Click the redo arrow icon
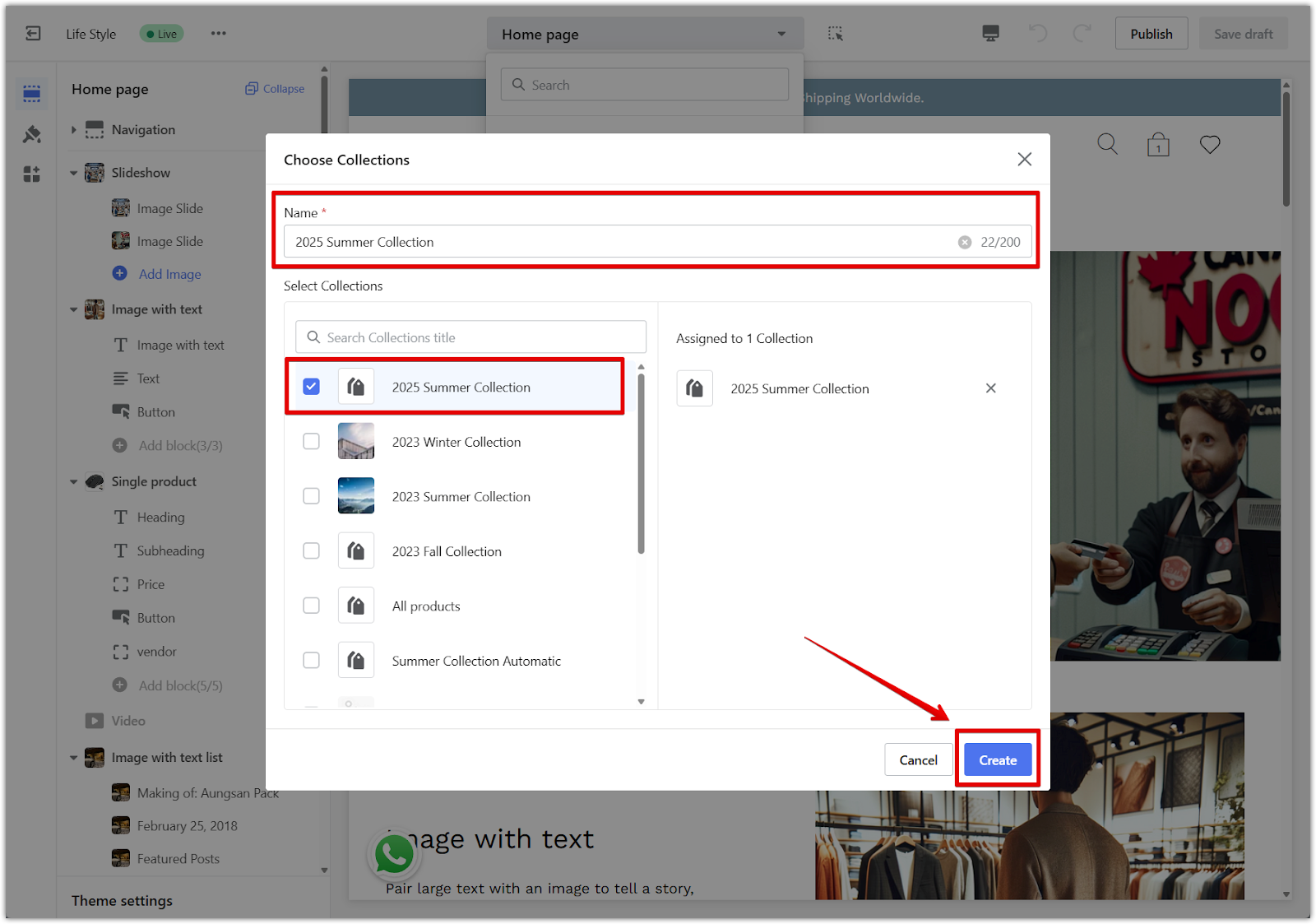The height and width of the screenshot is (924, 1316). pyautogui.click(x=1082, y=34)
